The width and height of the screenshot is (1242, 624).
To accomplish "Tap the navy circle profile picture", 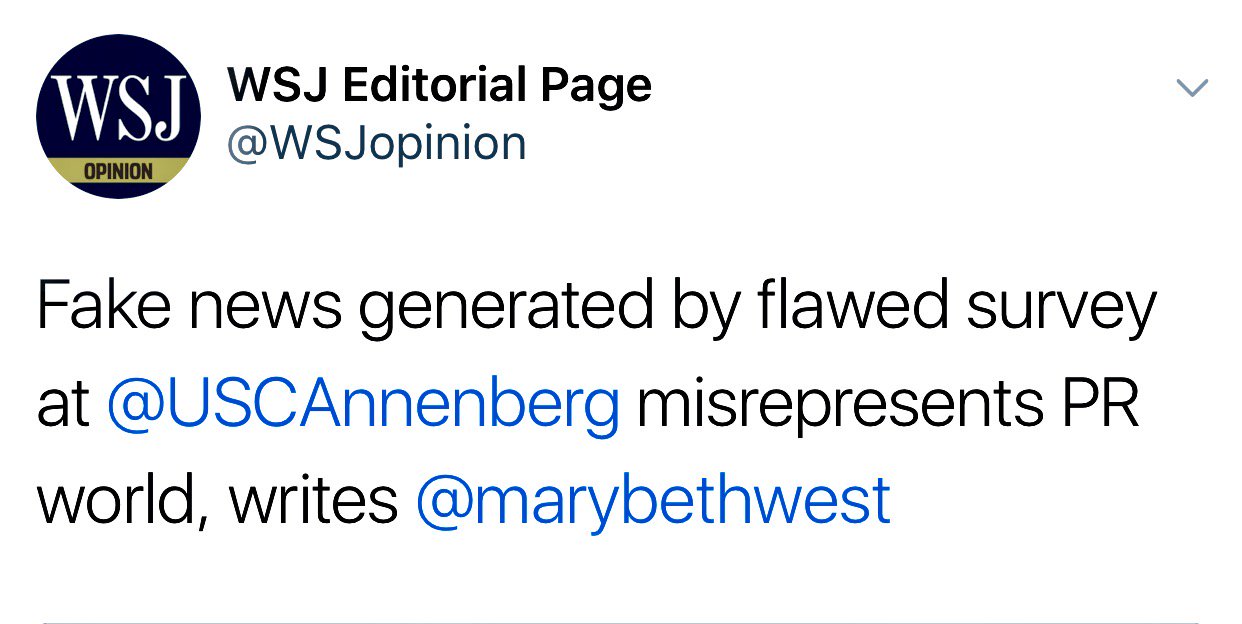I will coord(118,115).
